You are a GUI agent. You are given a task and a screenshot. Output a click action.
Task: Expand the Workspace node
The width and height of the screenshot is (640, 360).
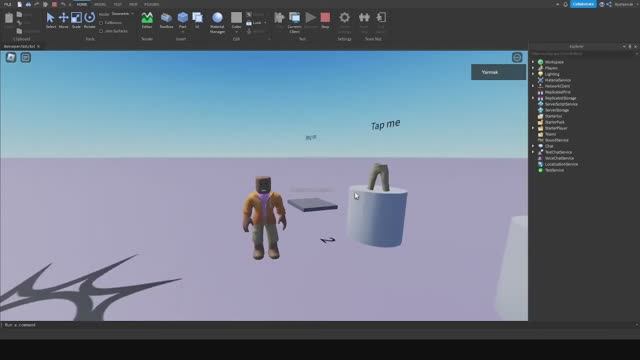click(533, 62)
